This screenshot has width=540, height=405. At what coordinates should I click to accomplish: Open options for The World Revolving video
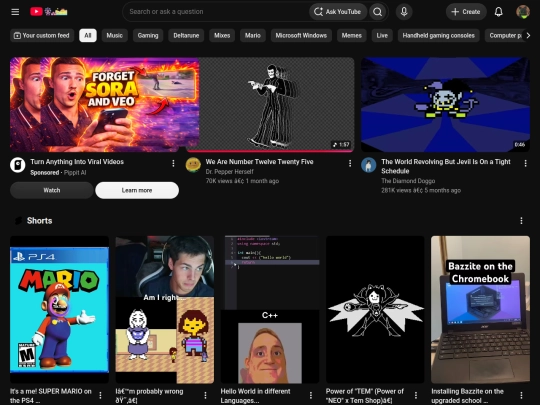coord(525,163)
